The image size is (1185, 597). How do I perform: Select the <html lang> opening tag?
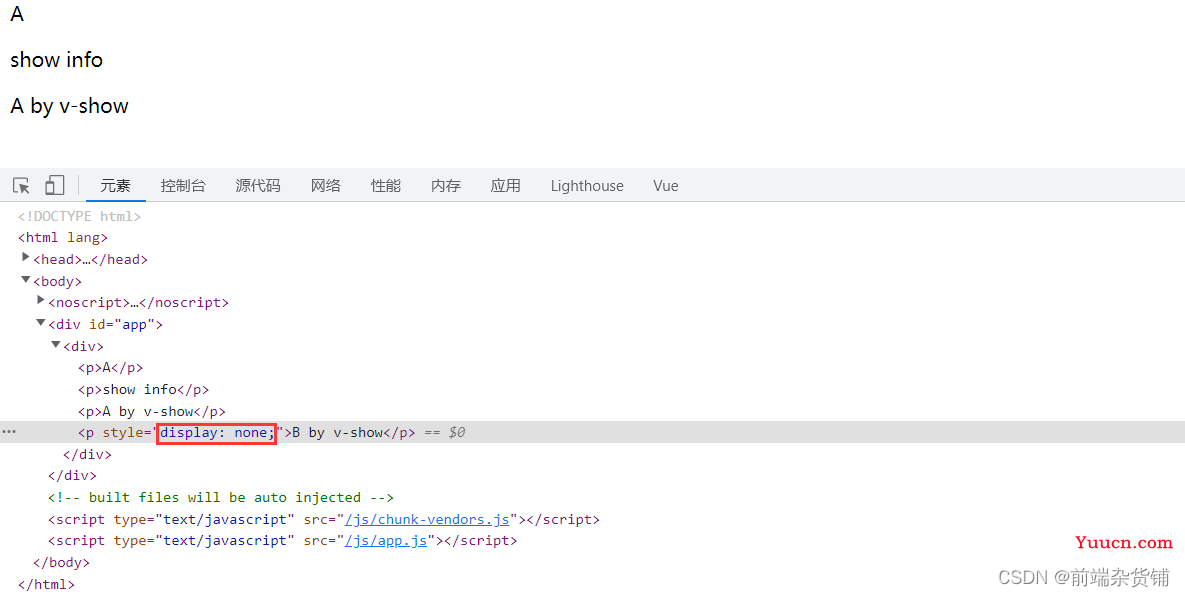coord(63,237)
